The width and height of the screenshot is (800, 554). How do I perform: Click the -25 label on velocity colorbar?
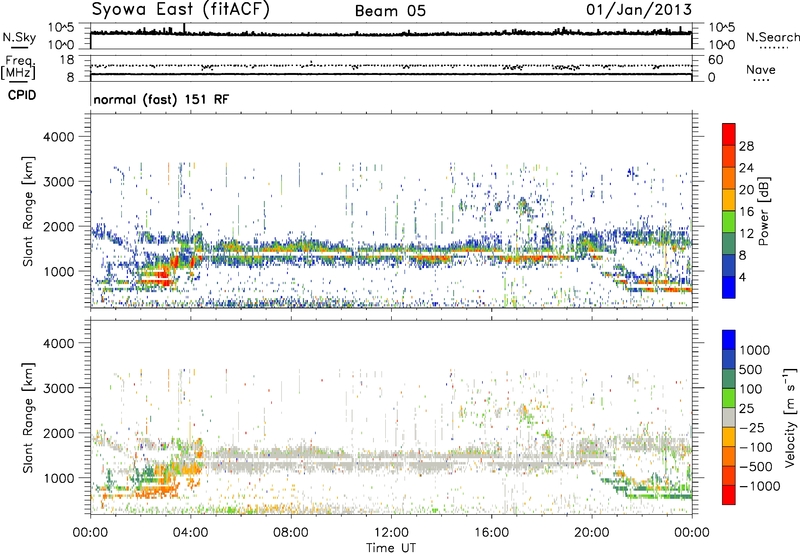[x=752, y=428]
